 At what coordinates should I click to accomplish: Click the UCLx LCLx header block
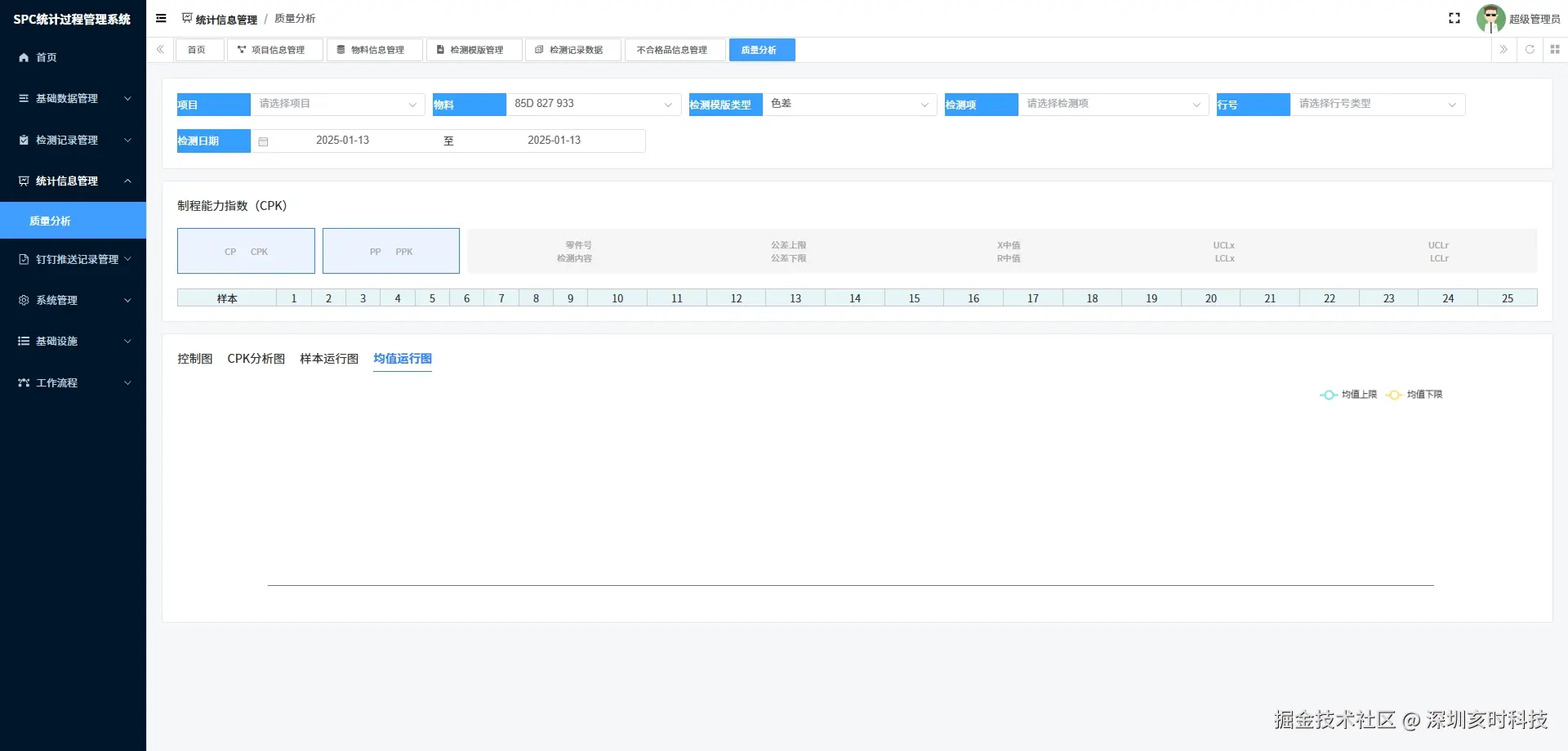(1224, 252)
